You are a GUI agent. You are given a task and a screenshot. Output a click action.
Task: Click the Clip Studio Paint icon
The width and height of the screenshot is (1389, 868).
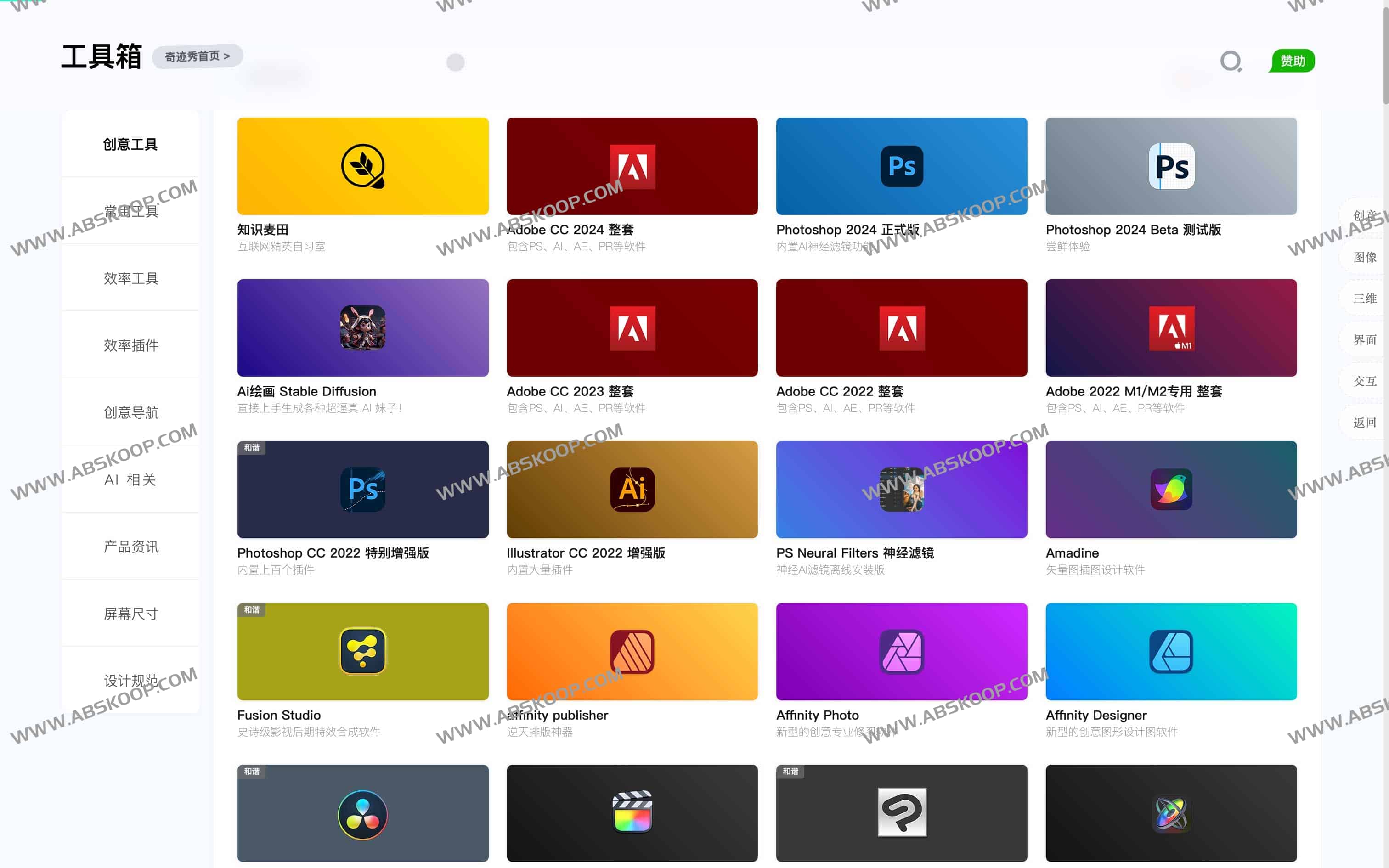tap(902, 812)
